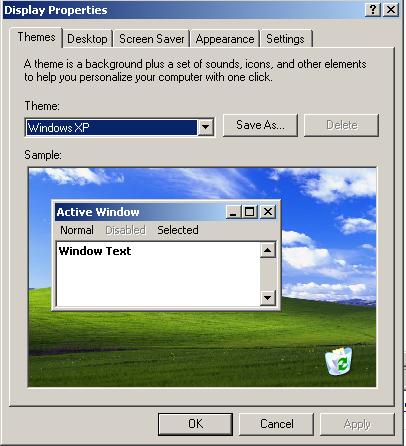Click the Recycle Bin icon in sample
The width and height of the screenshot is (406, 446).
point(339,361)
